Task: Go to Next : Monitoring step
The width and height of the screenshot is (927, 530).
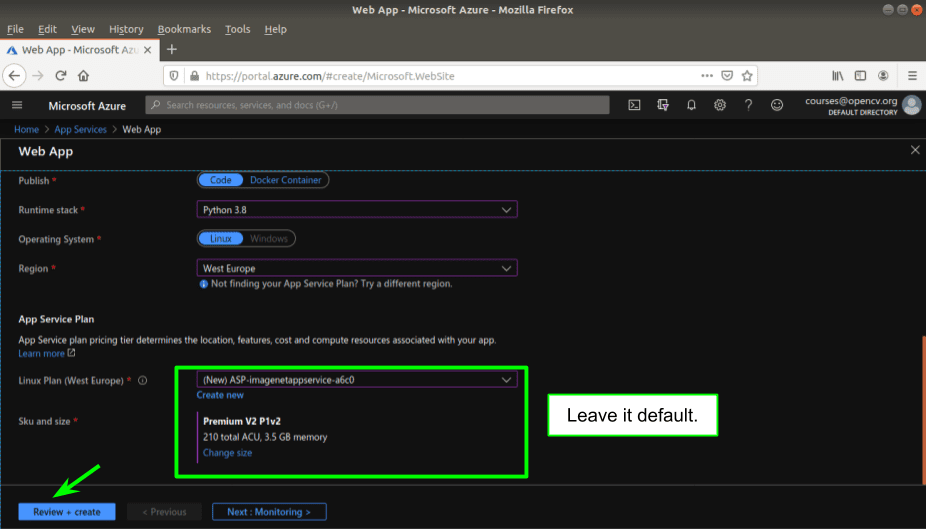Action: (x=269, y=512)
